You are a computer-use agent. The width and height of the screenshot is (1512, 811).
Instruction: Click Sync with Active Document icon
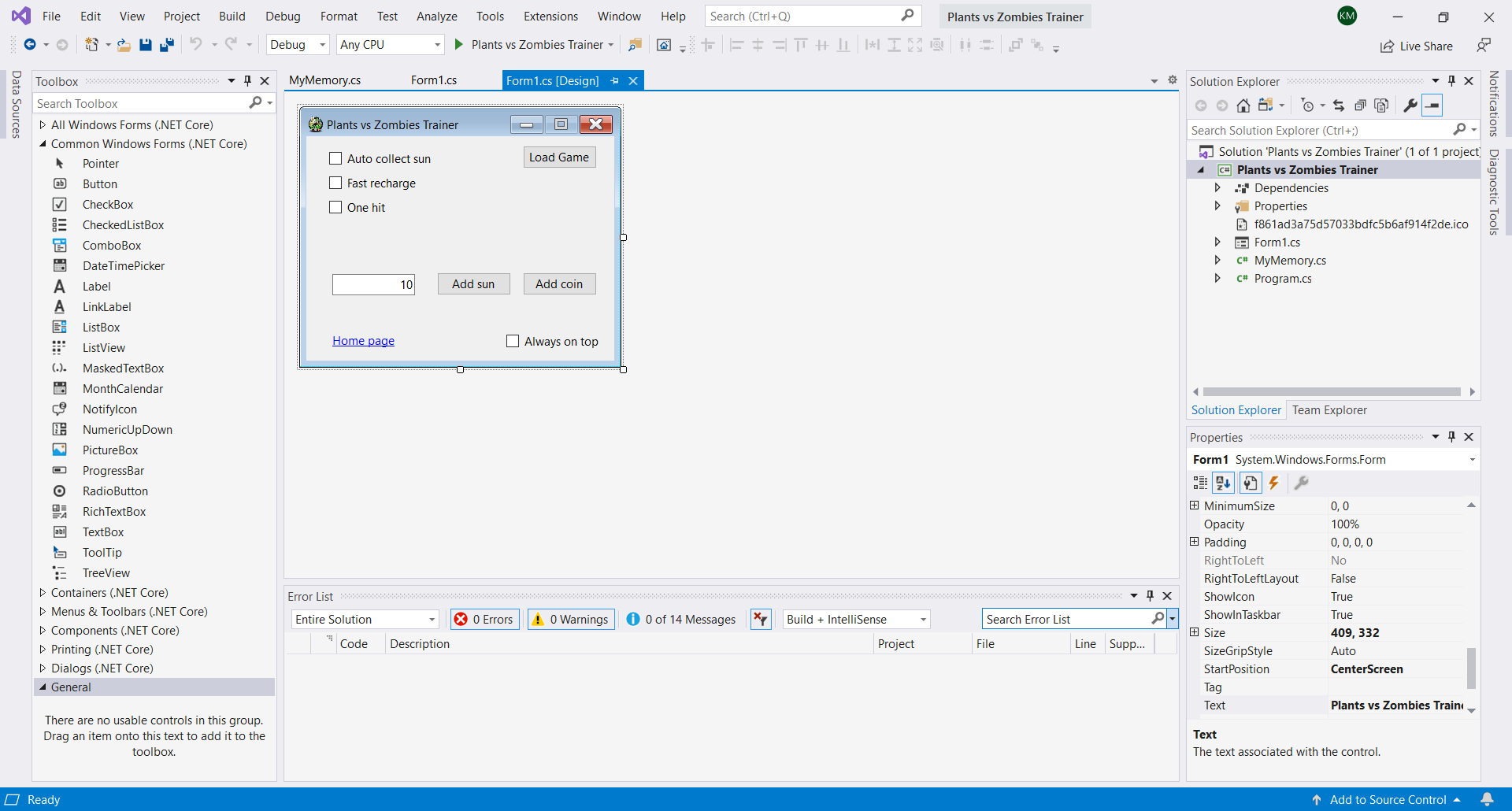coord(1339,106)
